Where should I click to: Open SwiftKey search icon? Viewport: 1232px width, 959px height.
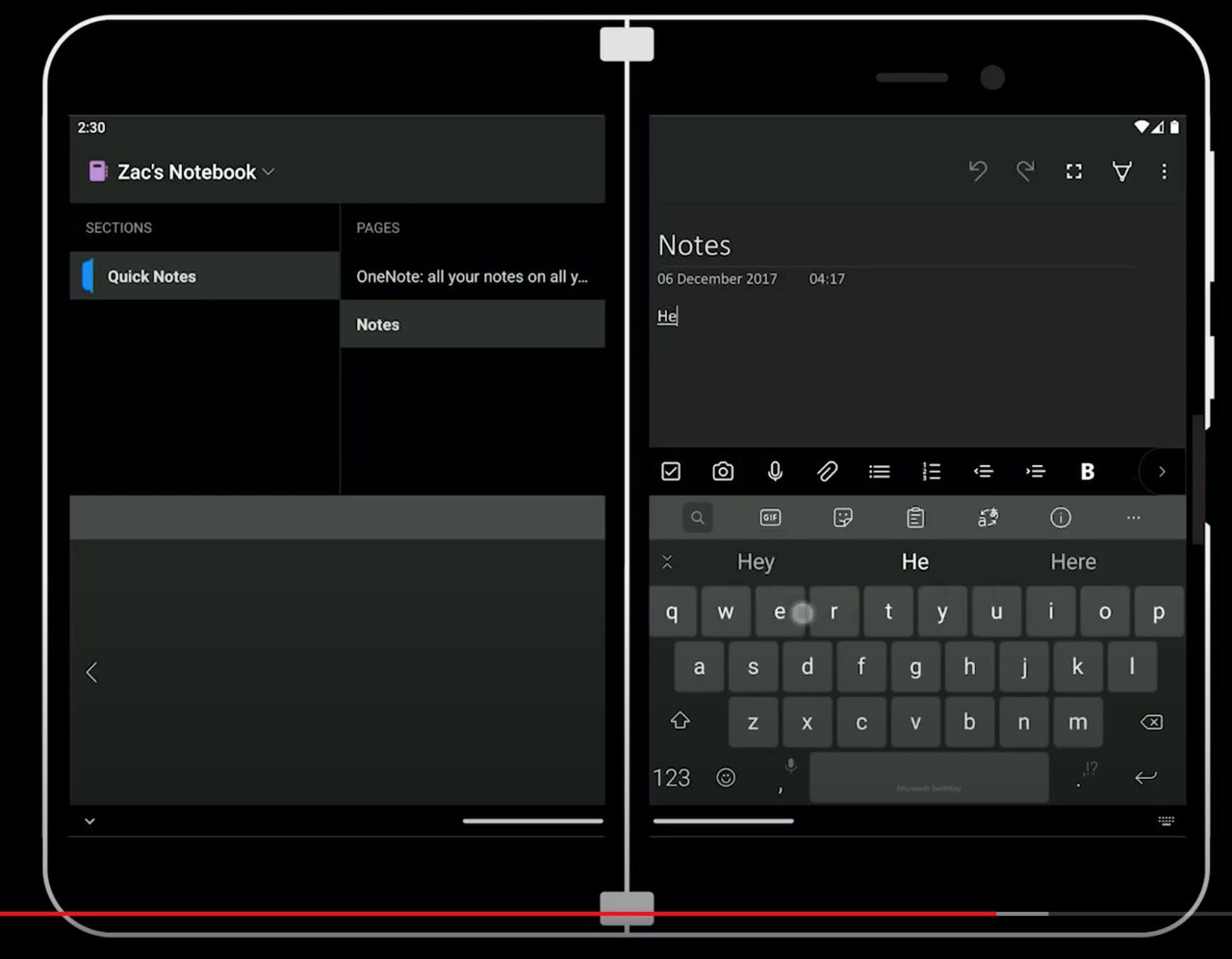click(698, 518)
